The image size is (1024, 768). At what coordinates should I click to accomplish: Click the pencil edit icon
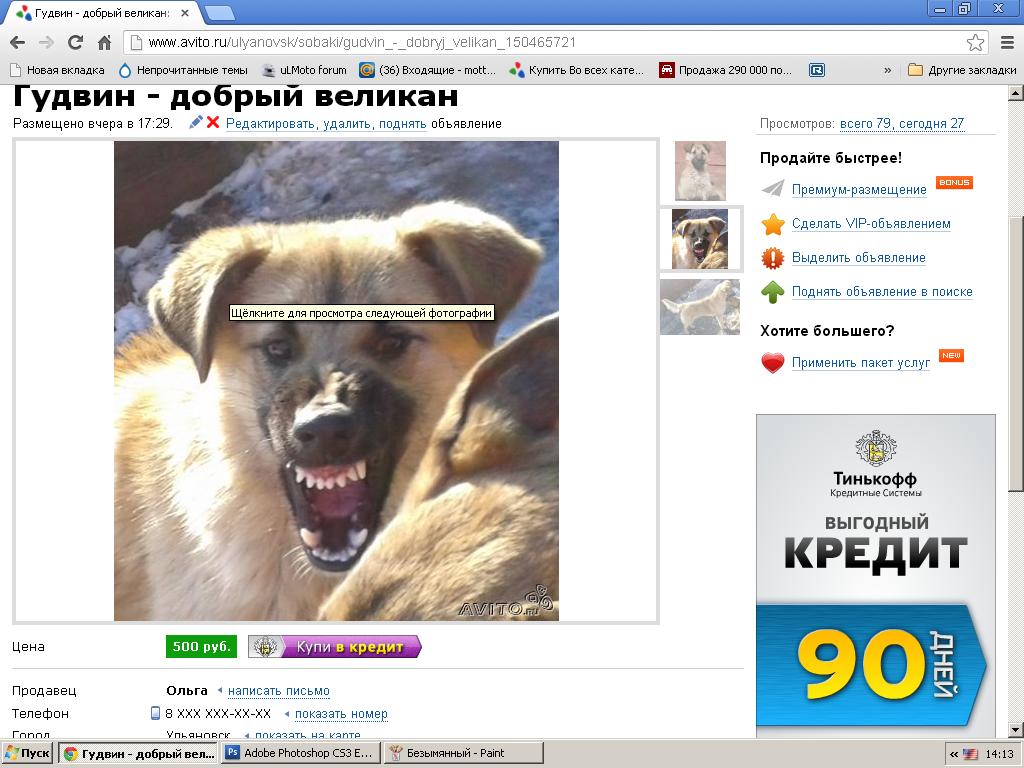point(196,122)
